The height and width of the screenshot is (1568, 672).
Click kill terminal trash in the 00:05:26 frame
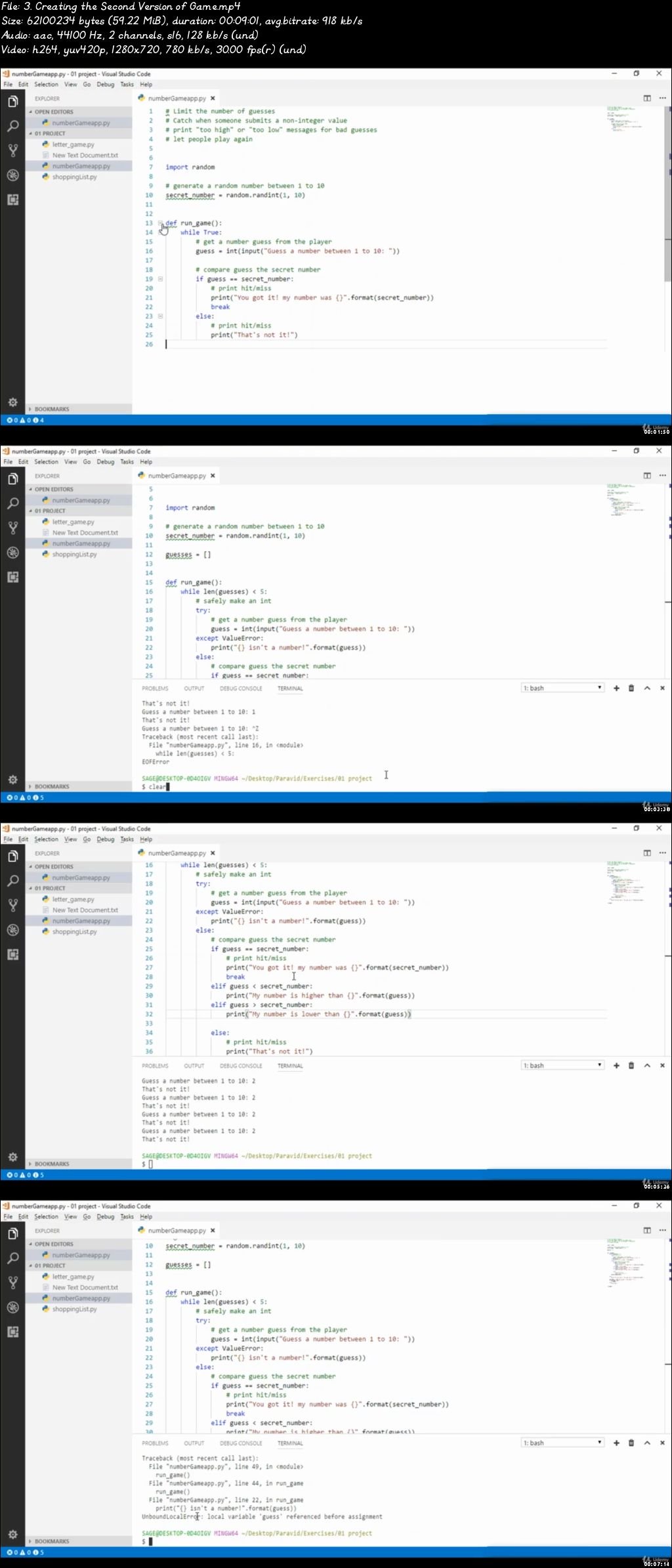[631, 1065]
